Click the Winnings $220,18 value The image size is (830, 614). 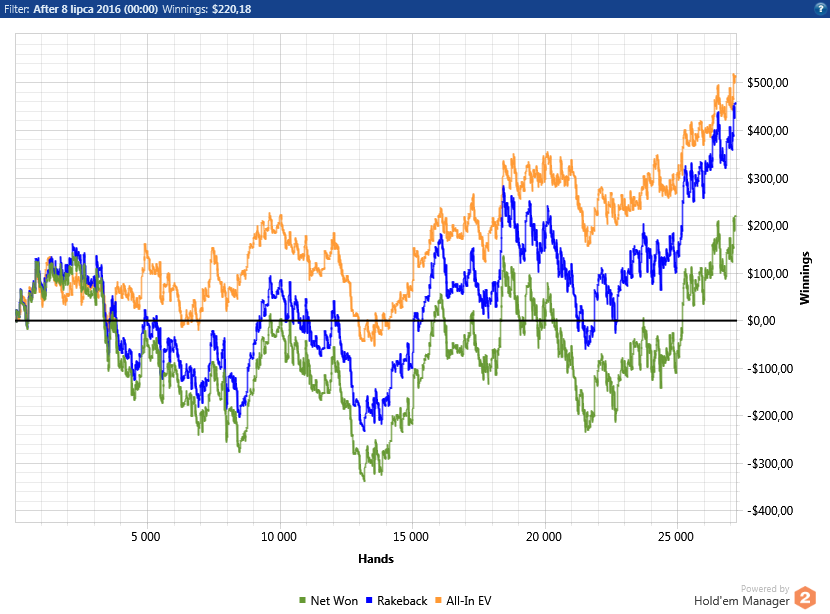tap(231, 9)
